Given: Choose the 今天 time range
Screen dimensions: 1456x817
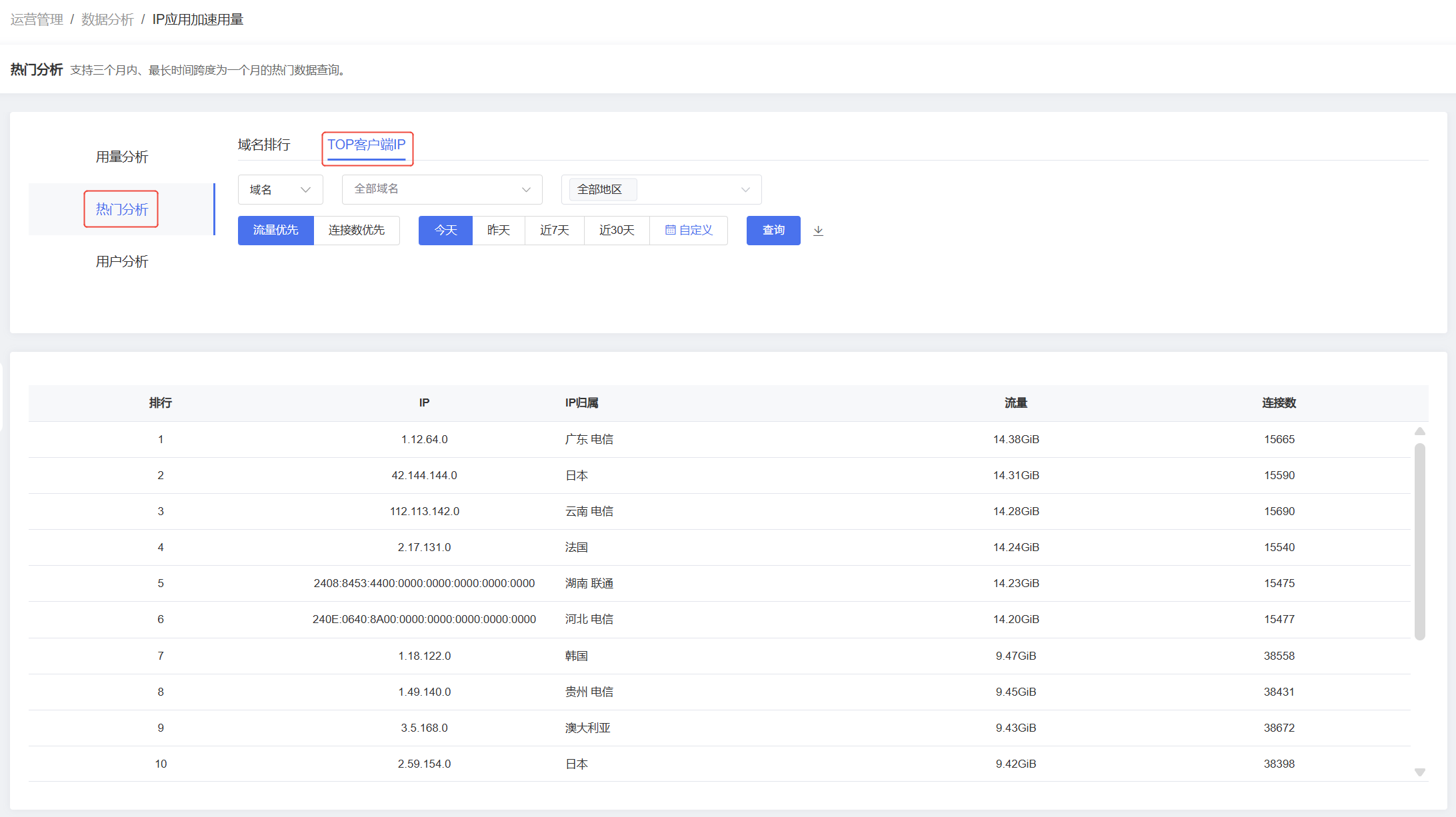Looking at the screenshot, I should tap(445, 230).
